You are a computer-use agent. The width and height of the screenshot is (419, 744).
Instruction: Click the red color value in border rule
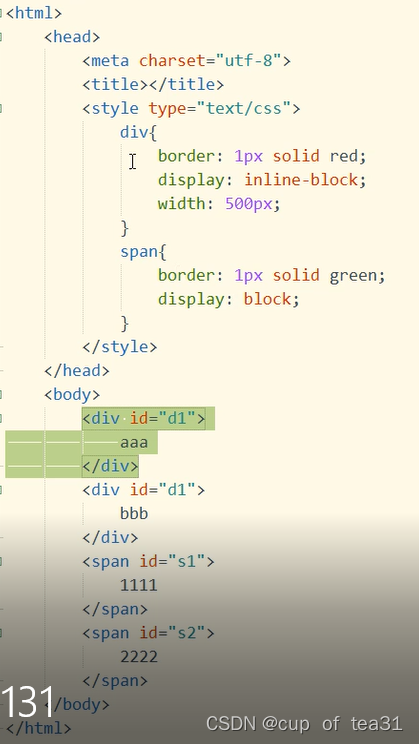pos(344,156)
